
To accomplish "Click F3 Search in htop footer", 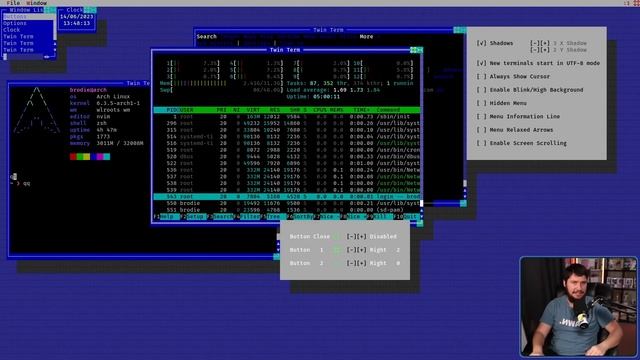I will 220,217.
